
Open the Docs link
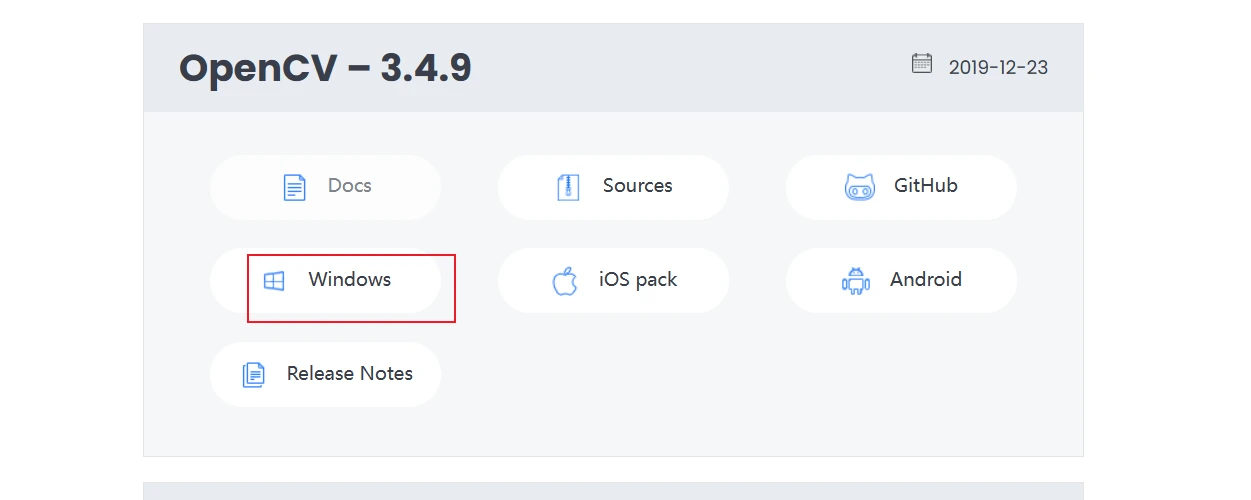click(x=349, y=186)
